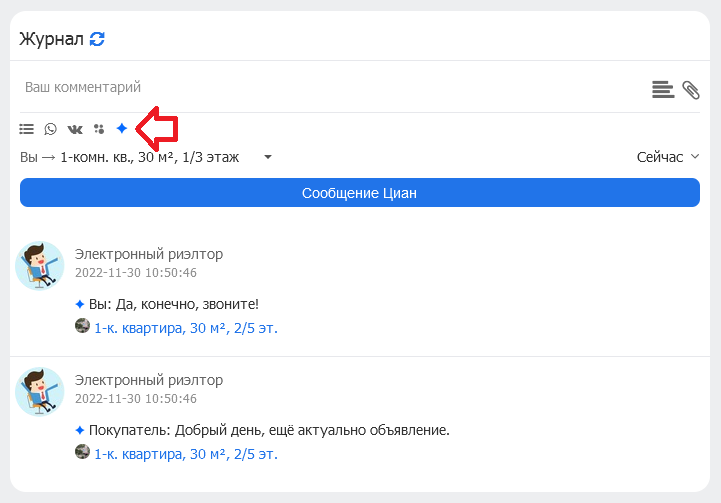Expand the 1-комн. кв. object dropdown

pos(146,157)
